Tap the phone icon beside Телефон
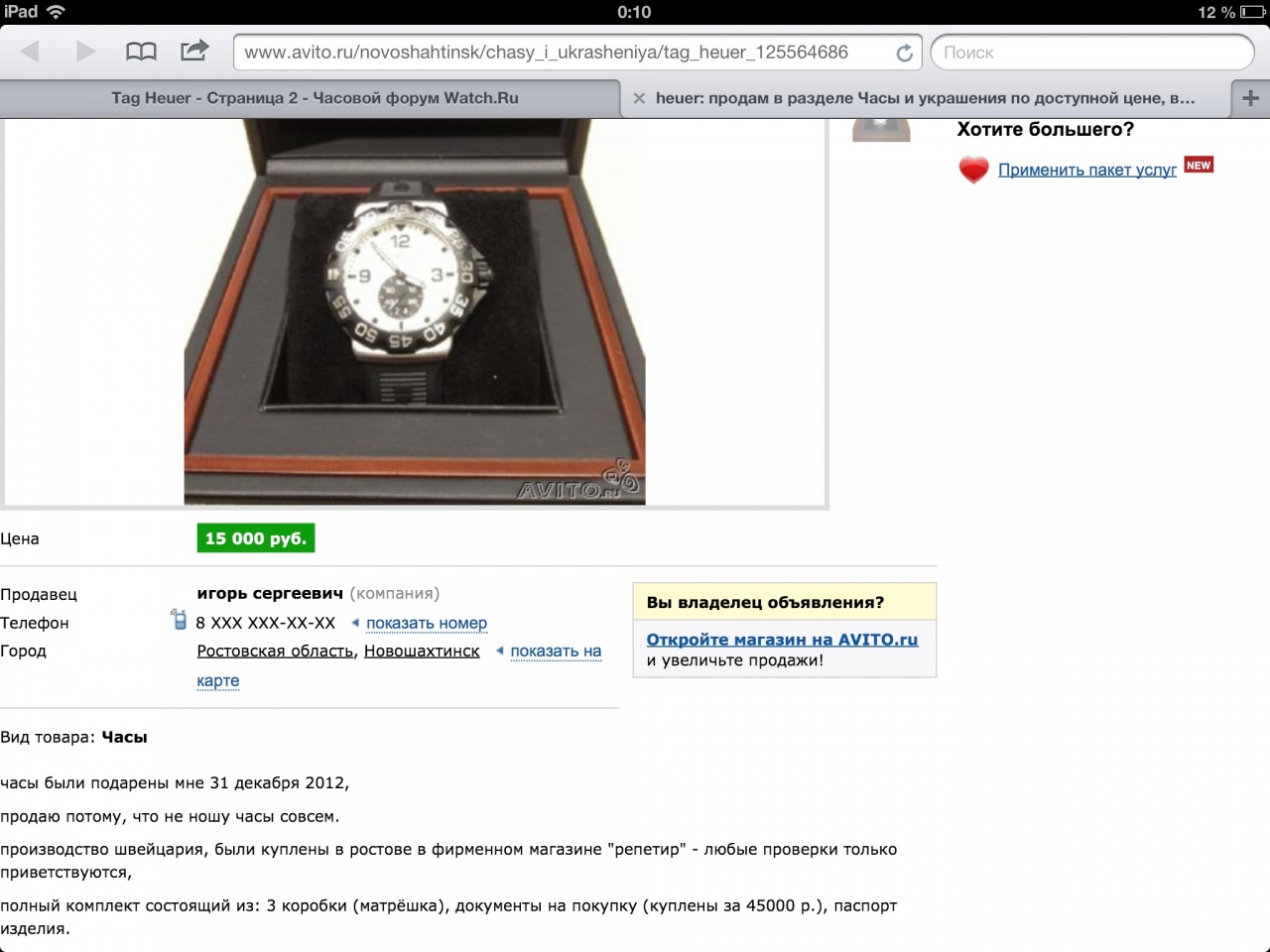The width and height of the screenshot is (1270, 952). [x=179, y=620]
